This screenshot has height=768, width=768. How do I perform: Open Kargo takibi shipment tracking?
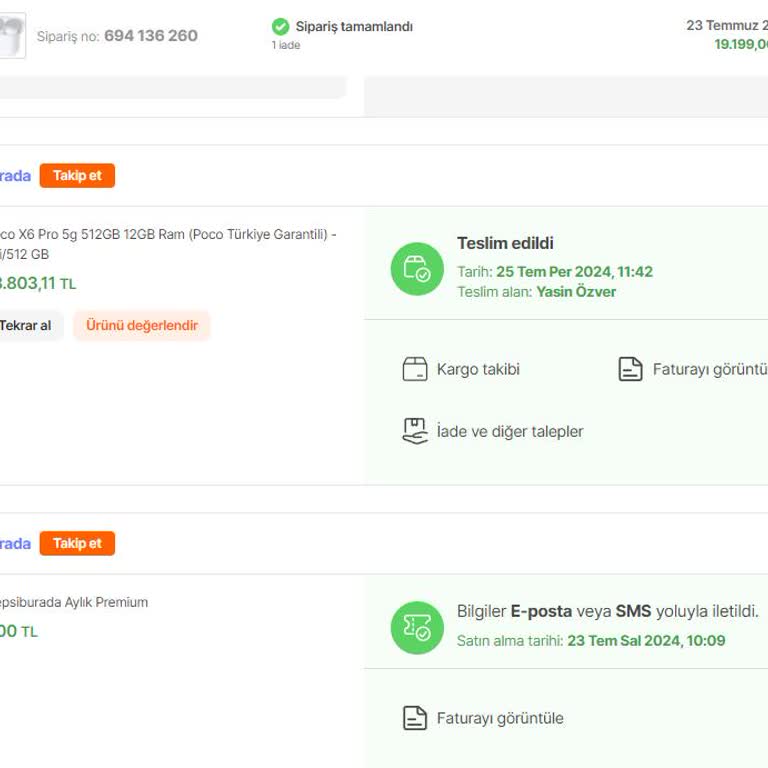(x=478, y=369)
